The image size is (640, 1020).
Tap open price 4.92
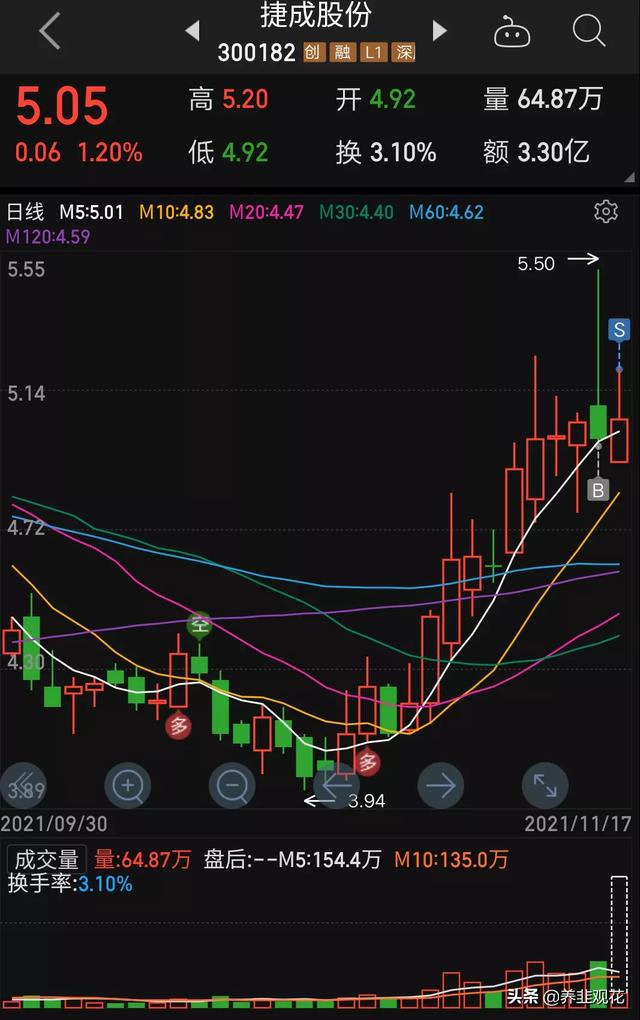[x=393, y=100]
